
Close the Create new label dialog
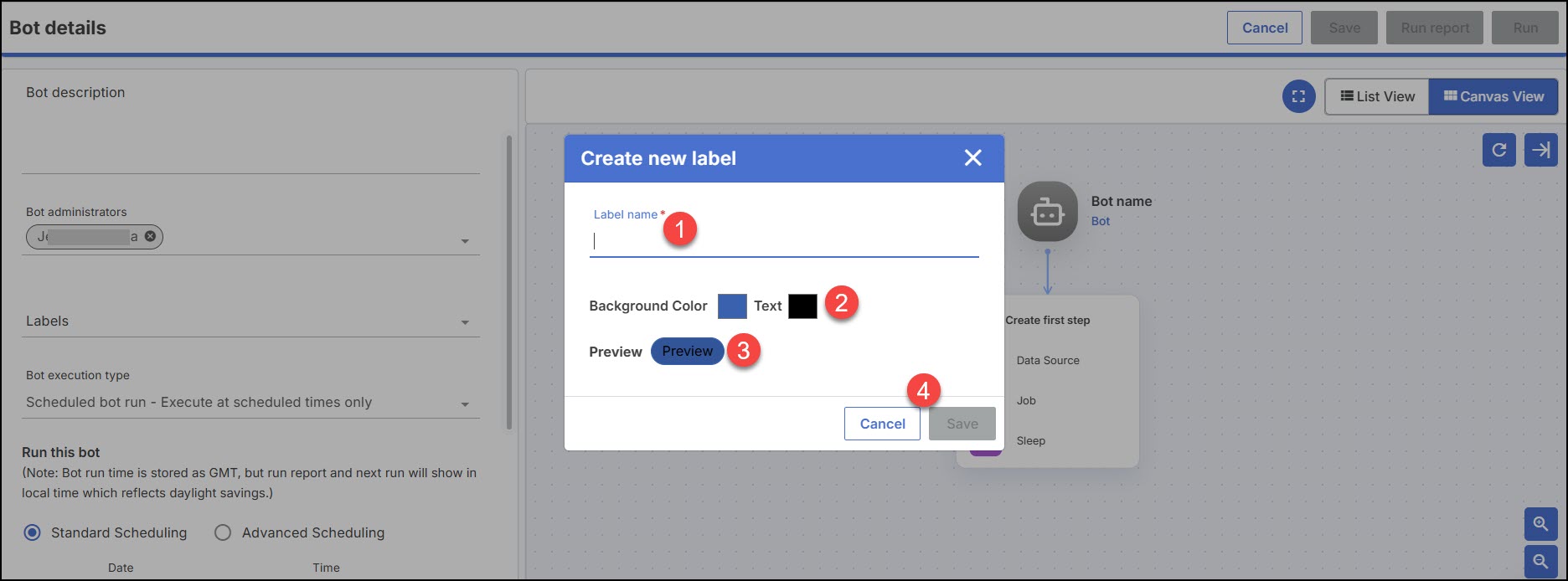click(972, 157)
